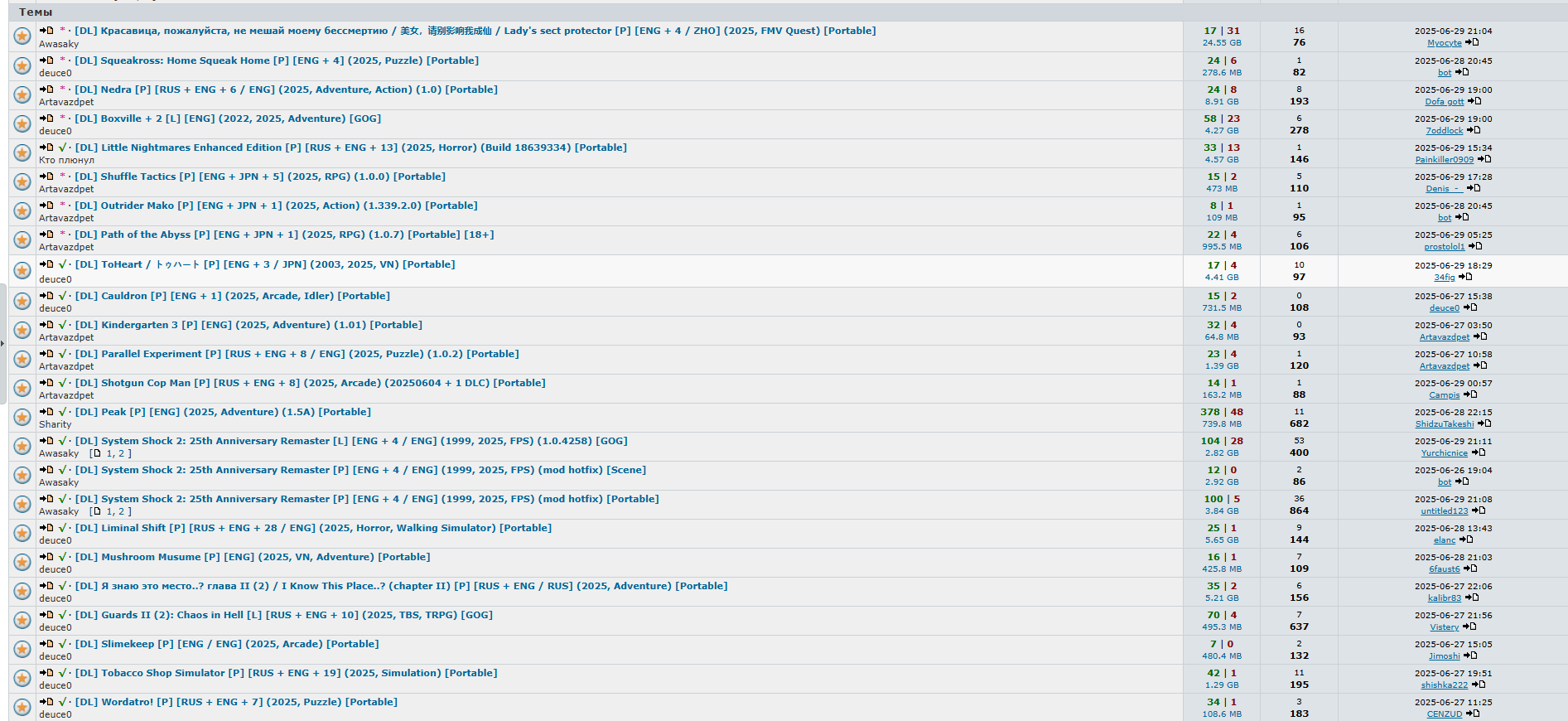
Task: Click the date 2025-06-29 21:11
Action: [x=1454, y=441]
